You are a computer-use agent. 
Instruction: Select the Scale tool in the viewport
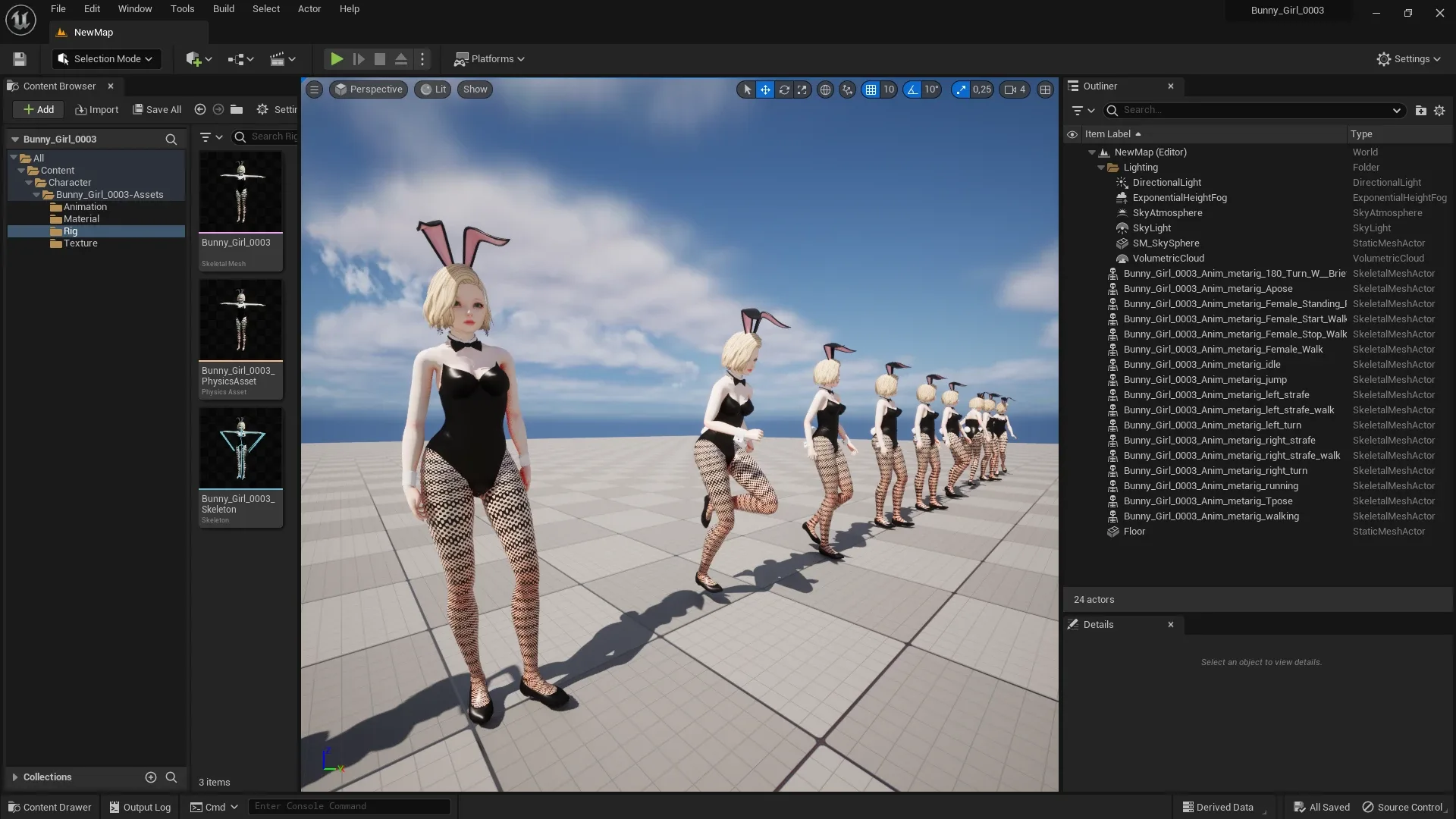[802, 89]
